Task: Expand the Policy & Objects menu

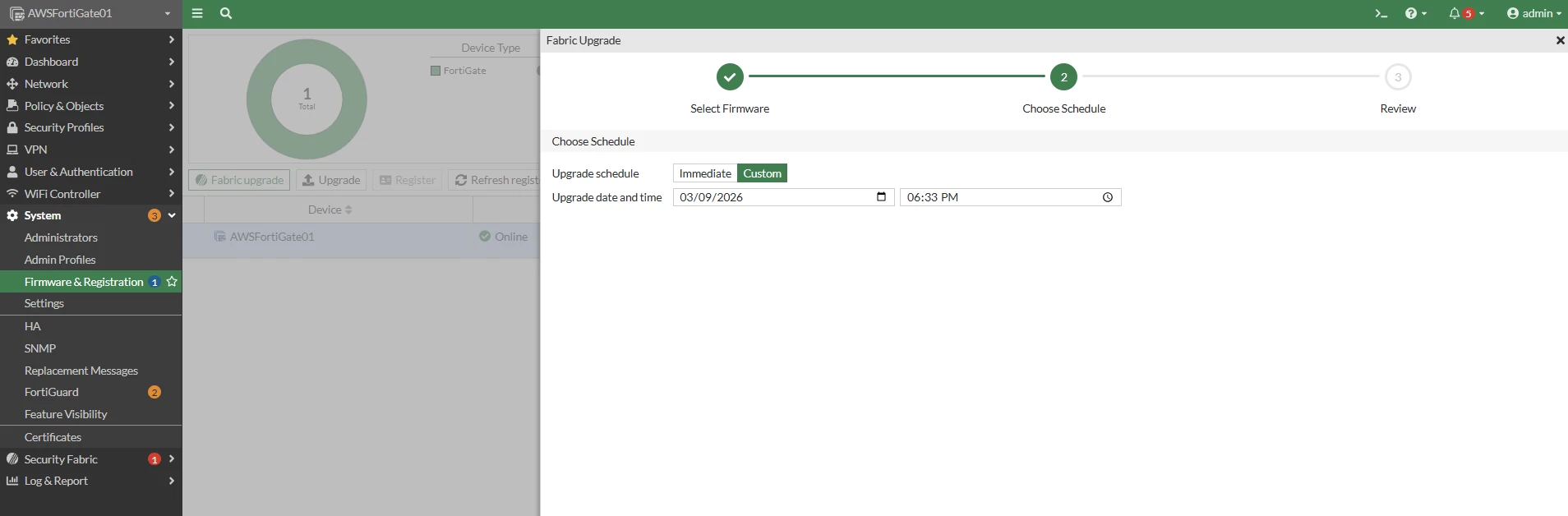Action: pyautogui.click(x=90, y=106)
